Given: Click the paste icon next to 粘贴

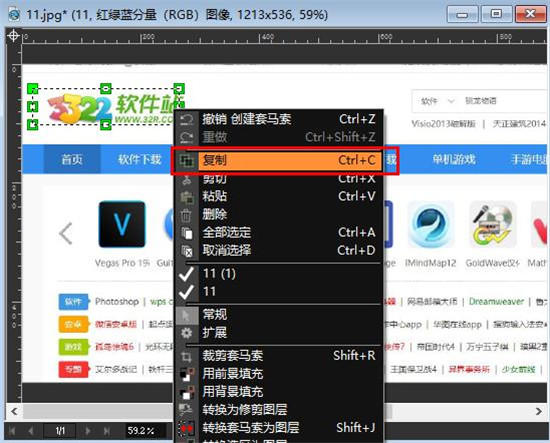Looking at the screenshot, I should pyautogui.click(x=187, y=197).
